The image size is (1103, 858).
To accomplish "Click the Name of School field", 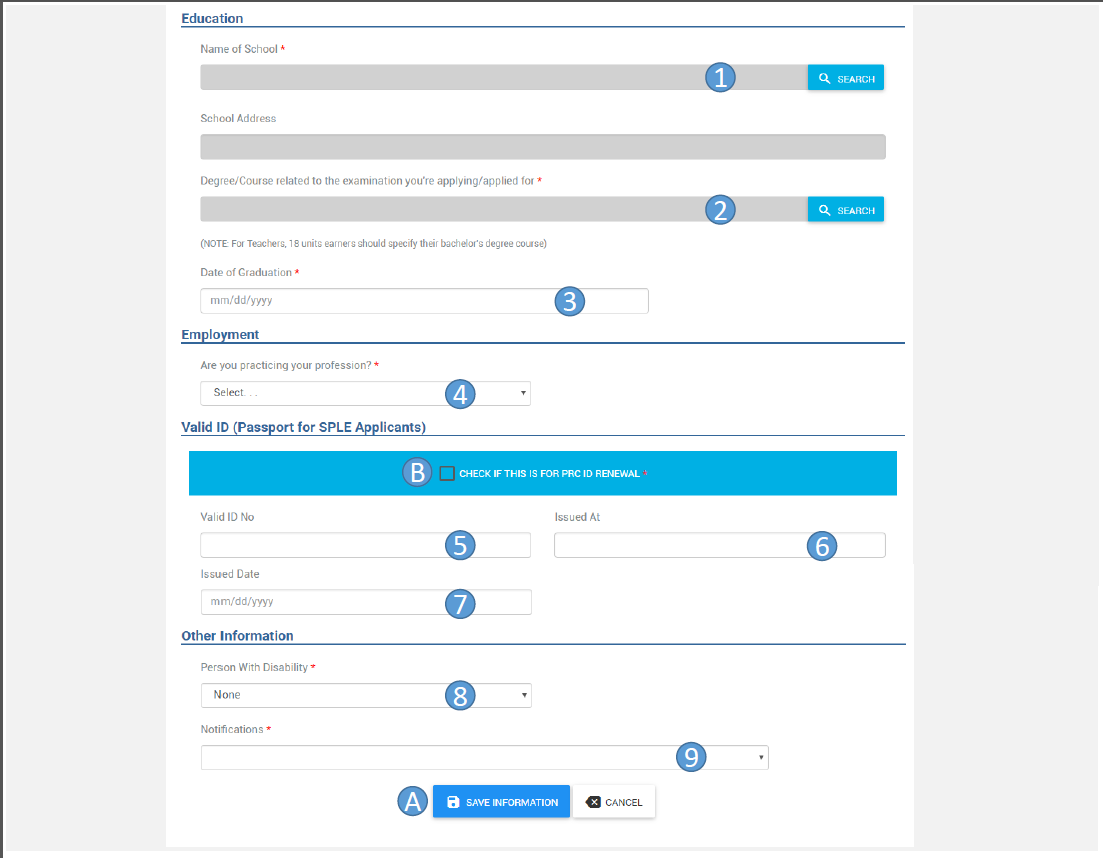I will (504, 77).
